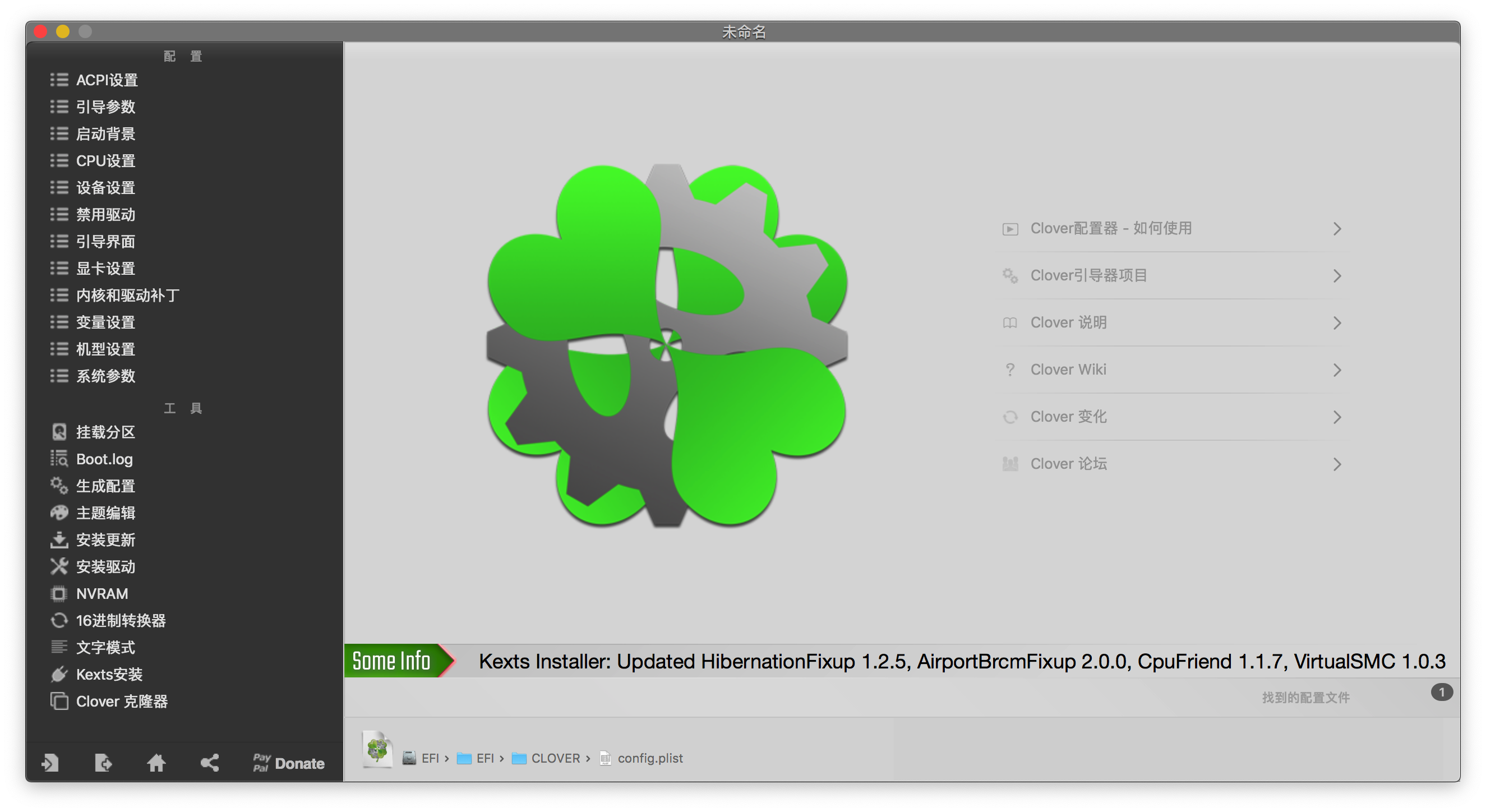Click the Home icon in bottom toolbar
1486x812 pixels.
coord(156,763)
